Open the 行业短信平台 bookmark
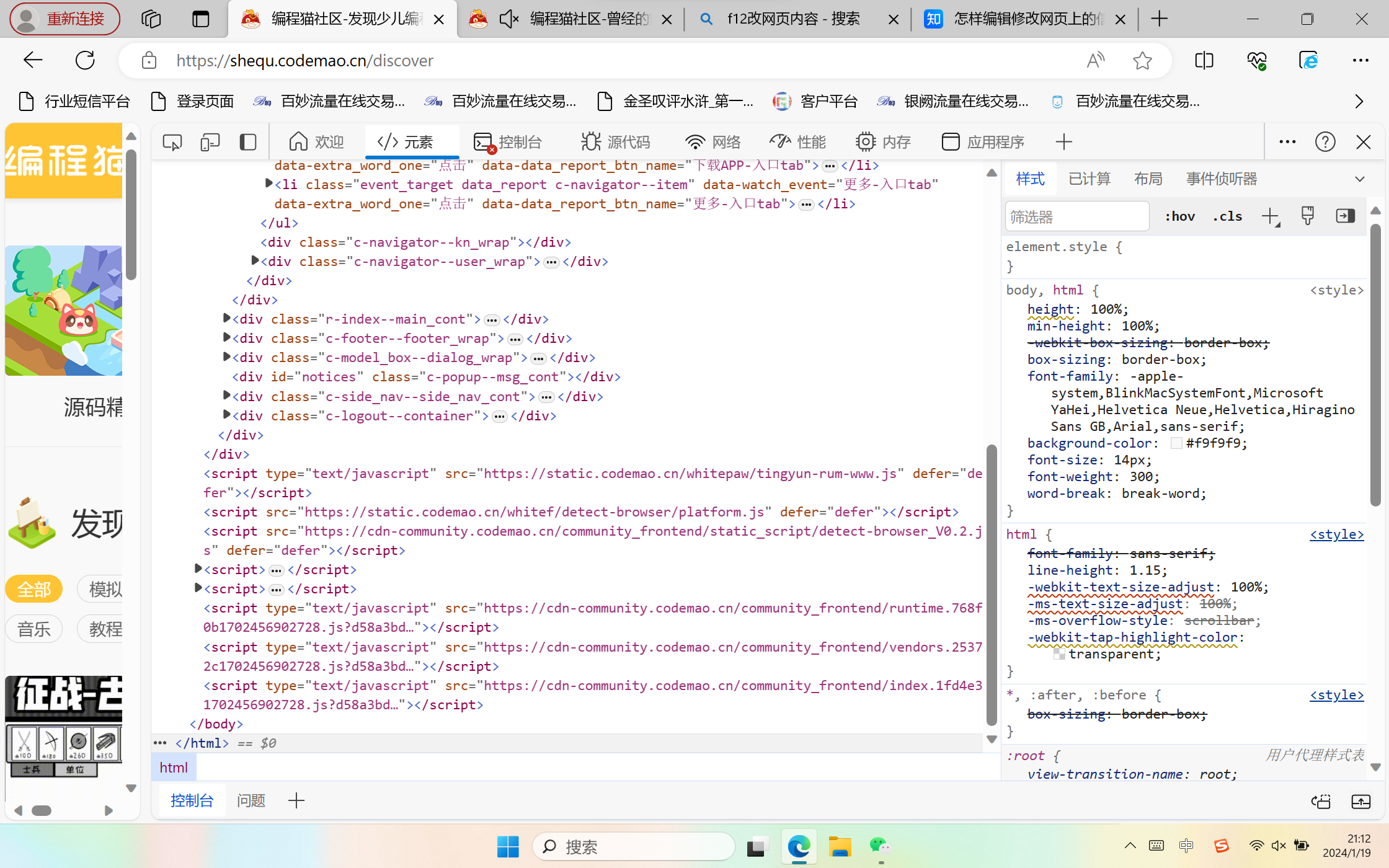The image size is (1389, 868). [x=74, y=101]
